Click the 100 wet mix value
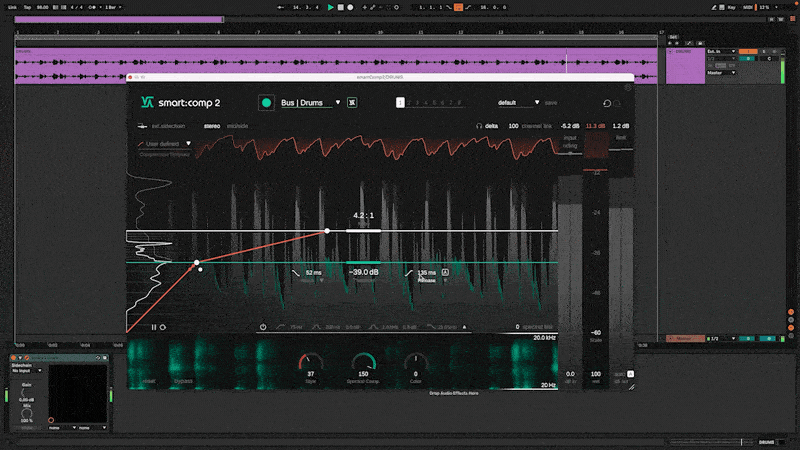Screen dimensions: 800x450 click(x=595, y=374)
